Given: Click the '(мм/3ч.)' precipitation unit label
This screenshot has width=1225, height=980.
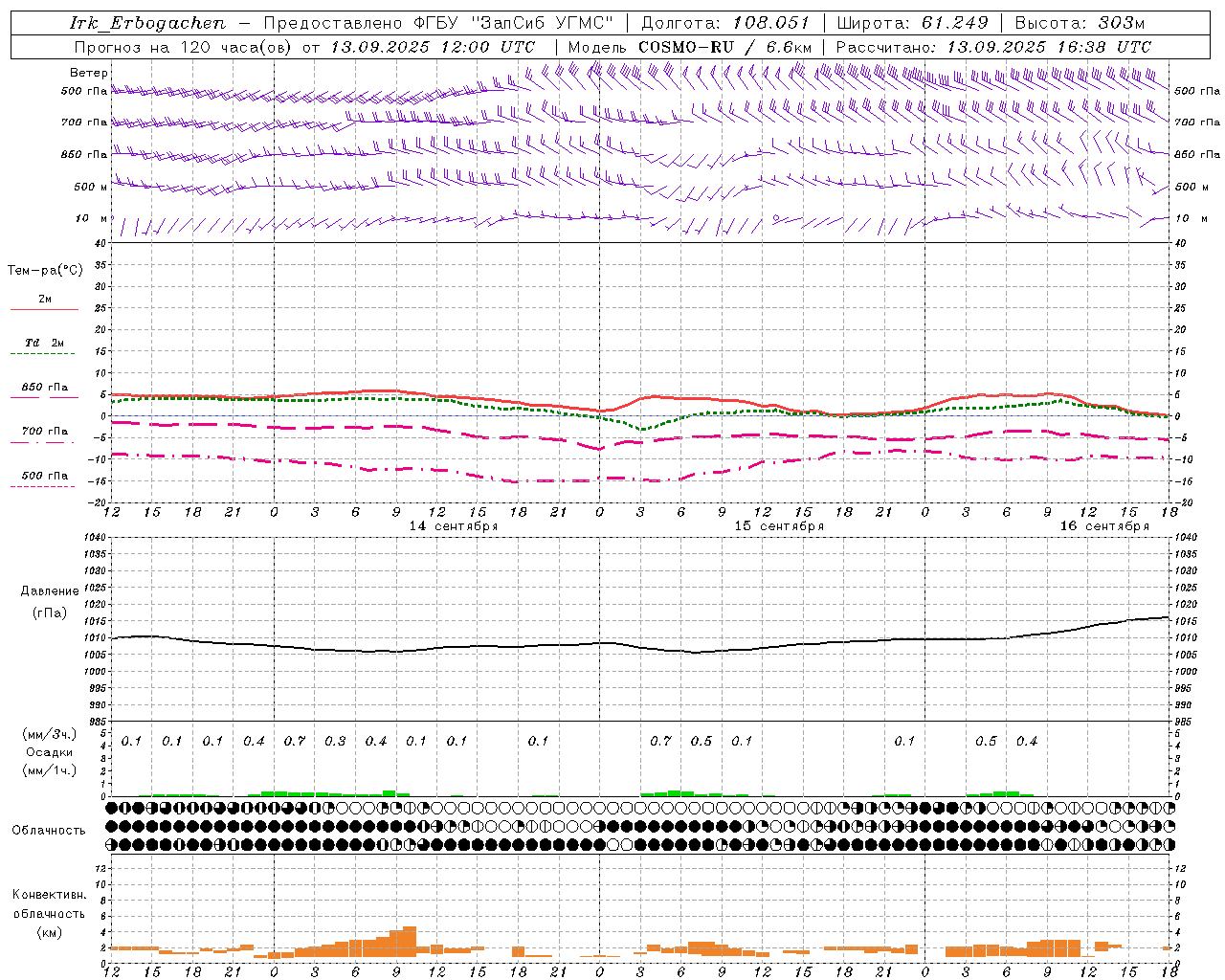Looking at the screenshot, I should coord(50,734).
